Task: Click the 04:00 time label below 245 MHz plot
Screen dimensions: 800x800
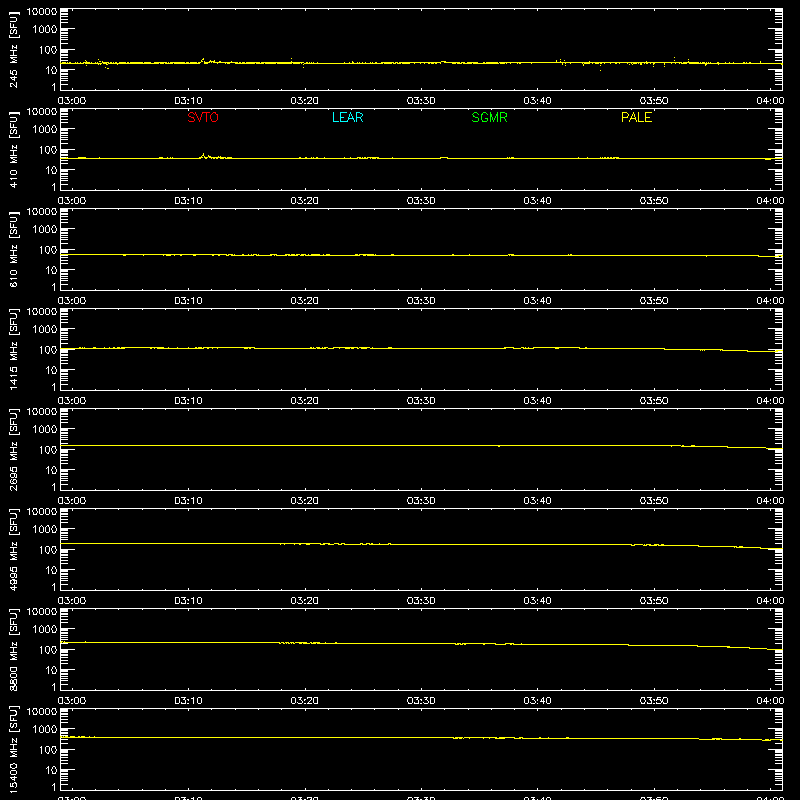Action: click(770, 101)
